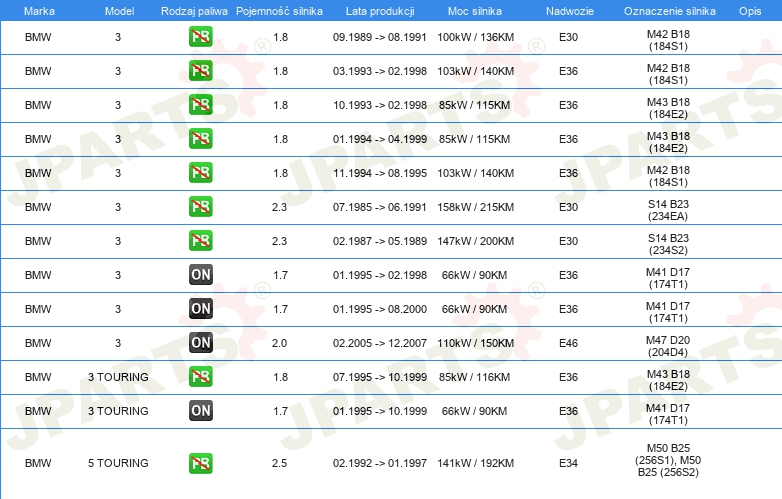Image resolution: width=782 pixels, height=499 pixels.
Task: Click the petrol icon in the 158kW / 215KM row
Action: point(200,206)
